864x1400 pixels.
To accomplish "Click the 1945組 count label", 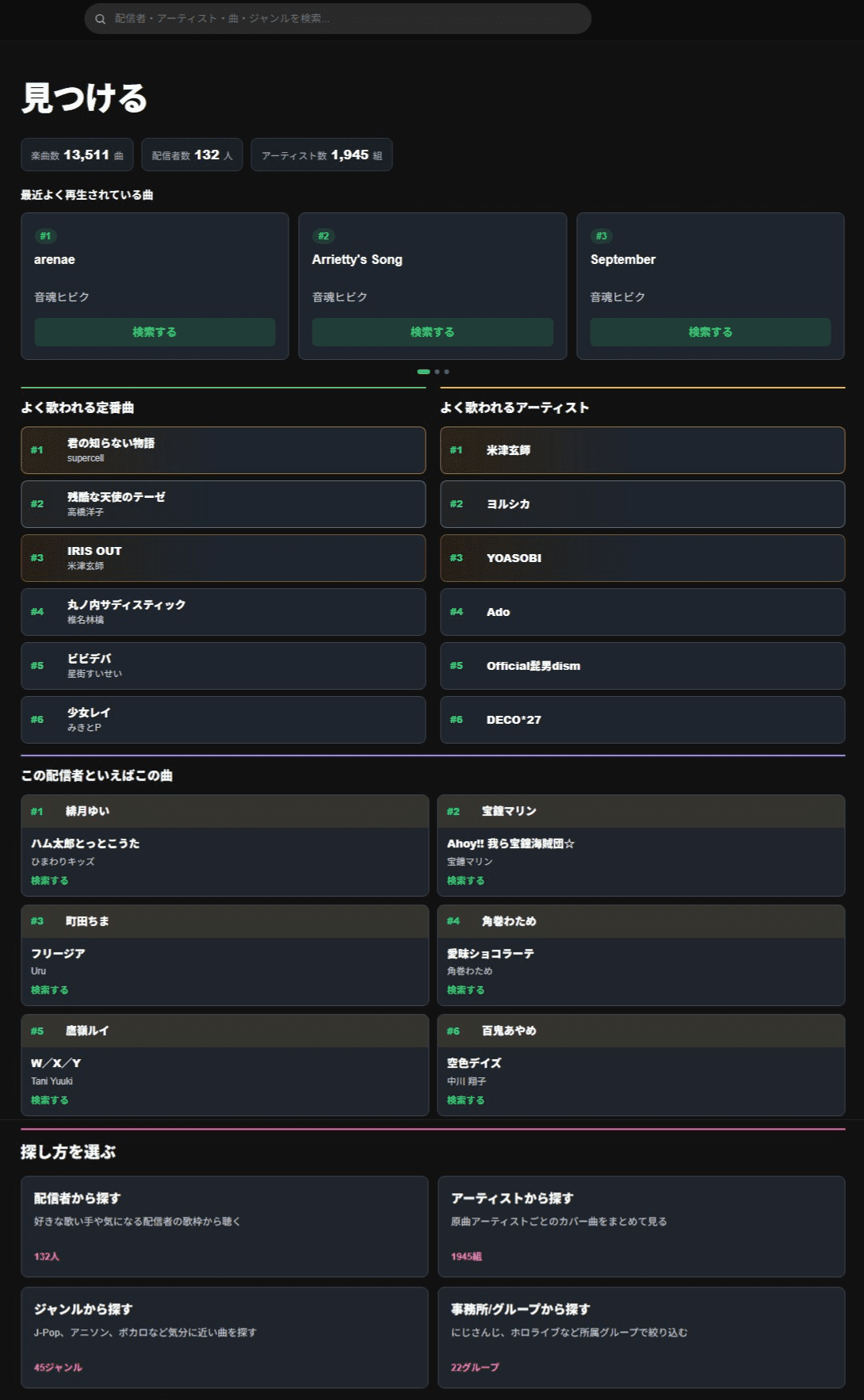I will click(466, 1257).
